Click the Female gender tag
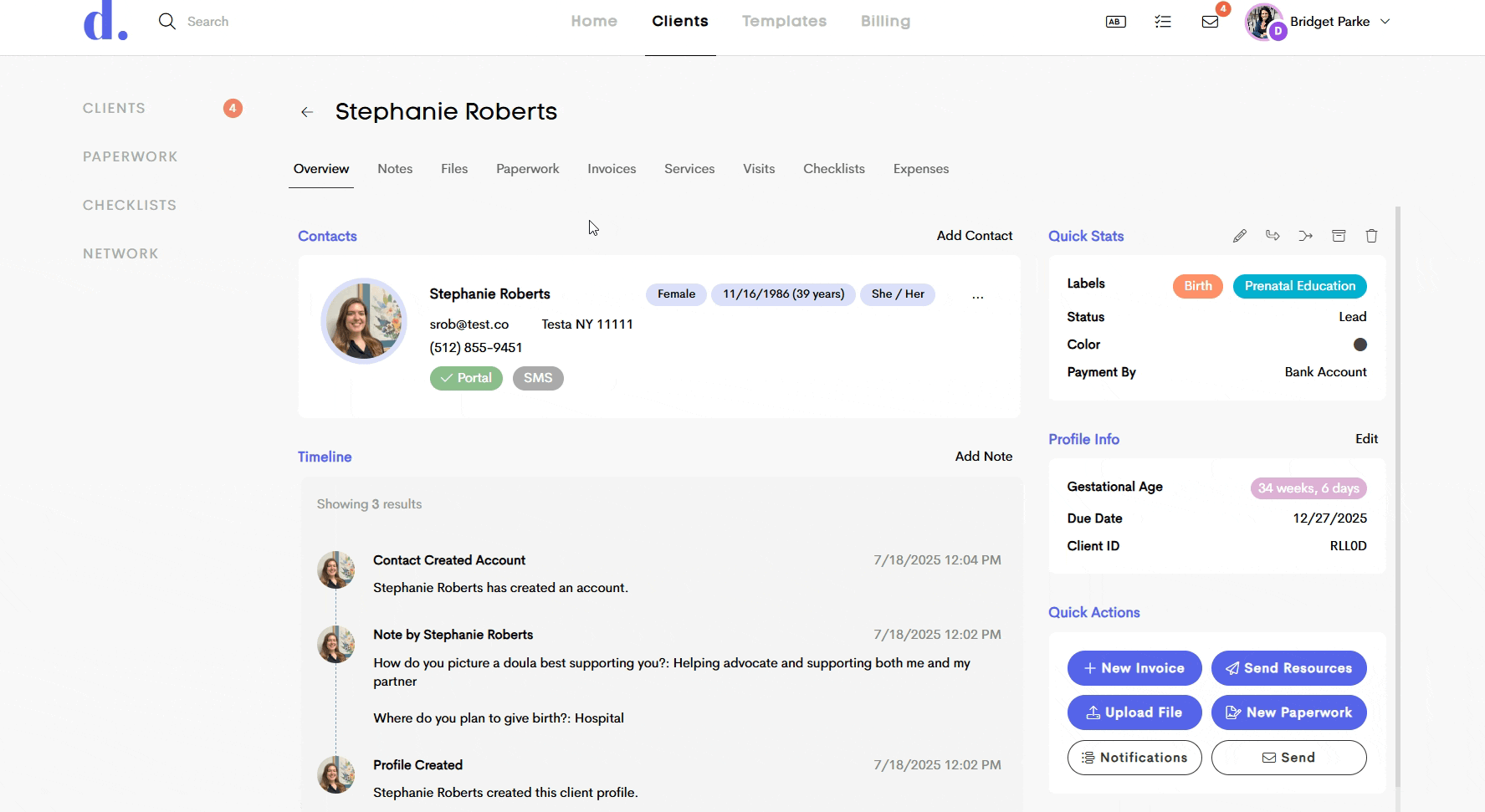The height and width of the screenshot is (812, 1485). [676, 294]
